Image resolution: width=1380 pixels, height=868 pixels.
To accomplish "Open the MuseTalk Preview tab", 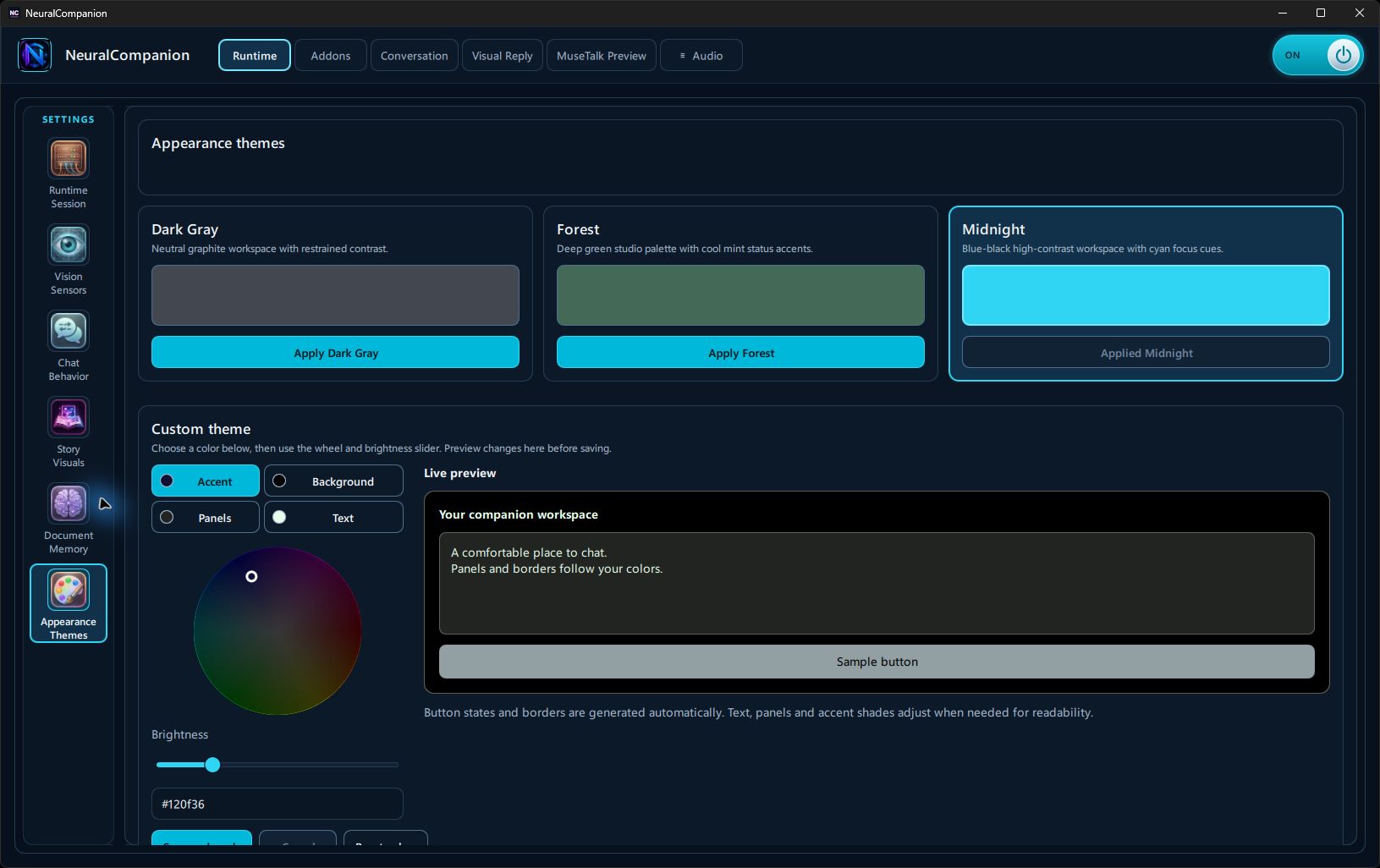I will pyautogui.click(x=602, y=55).
